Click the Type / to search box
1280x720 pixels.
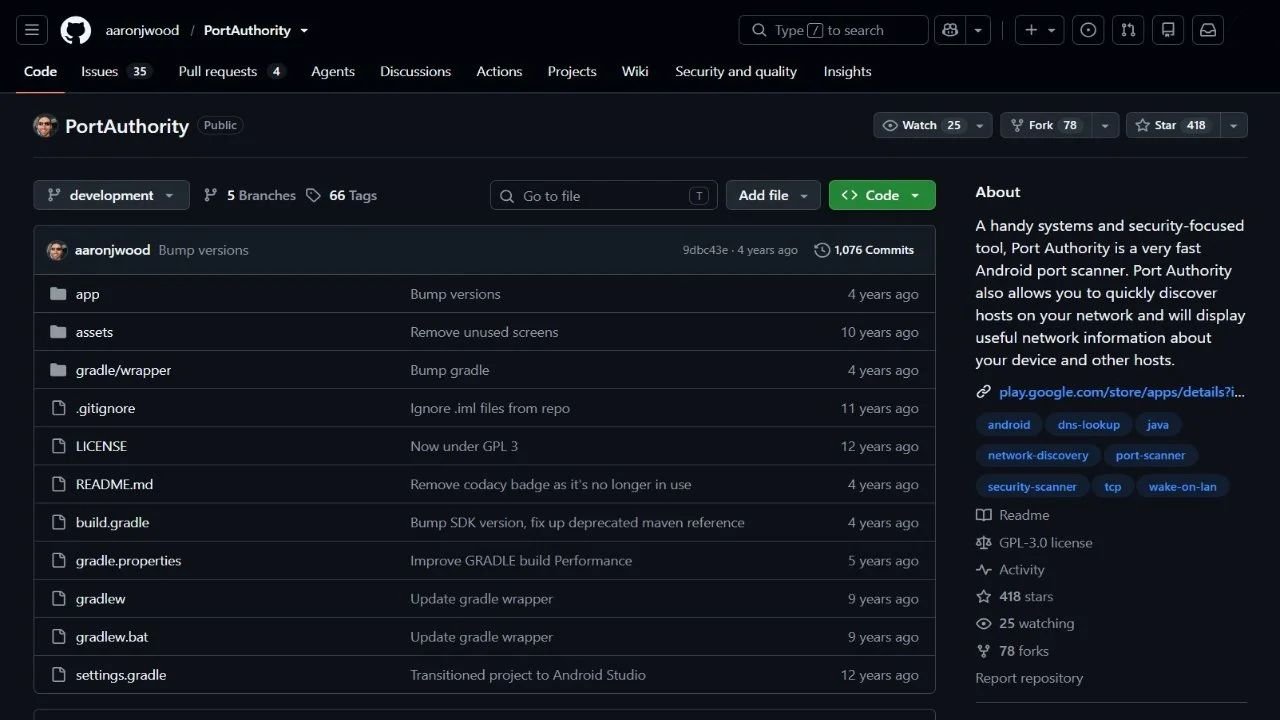833,30
